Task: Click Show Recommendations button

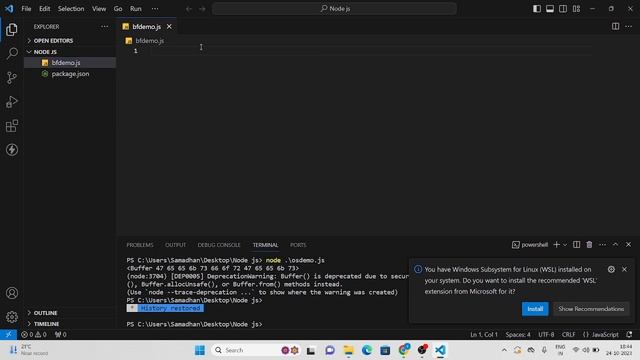Action: [x=591, y=309]
